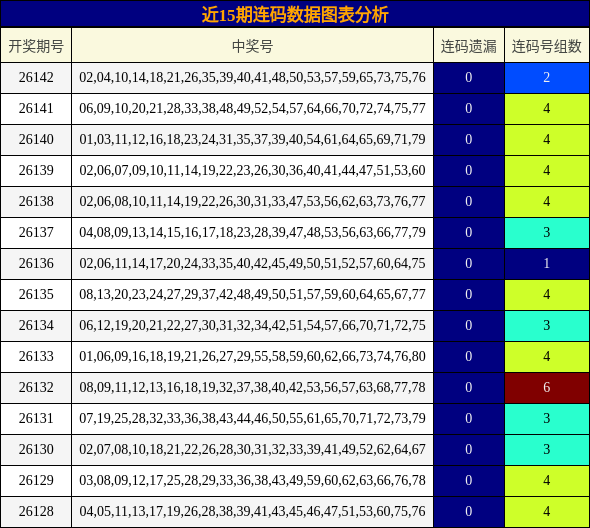The image size is (590, 528).
Task: Select period number 26134
Action: pyautogui.click(x=36, y=326)
